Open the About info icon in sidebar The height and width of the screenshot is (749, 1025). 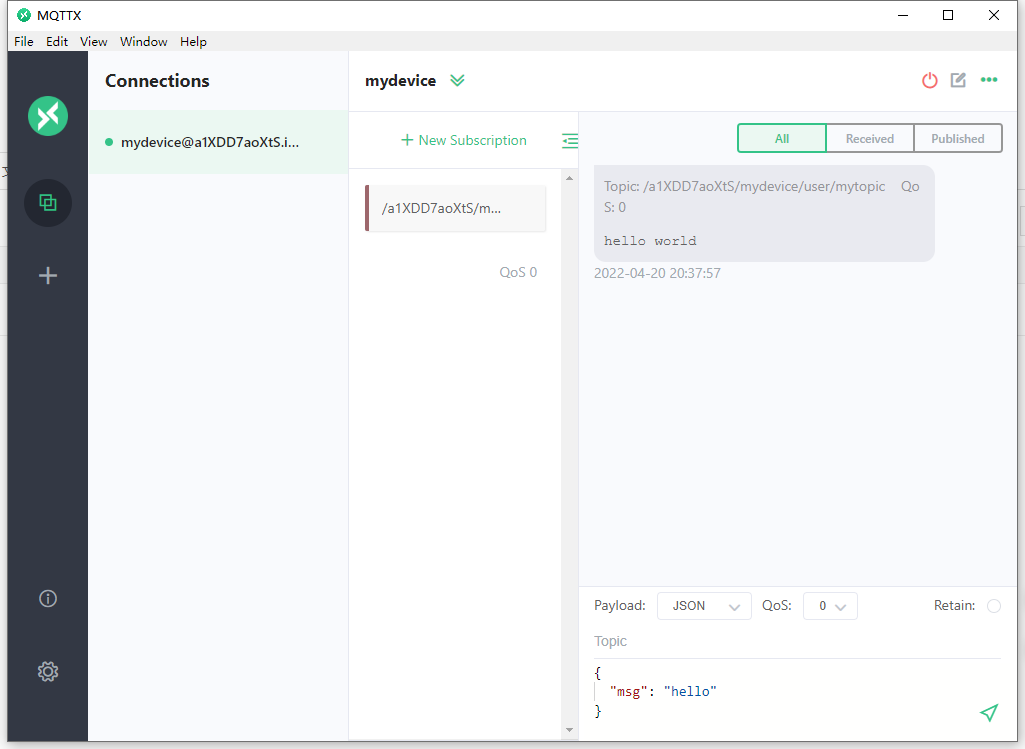tap(48, 599)
